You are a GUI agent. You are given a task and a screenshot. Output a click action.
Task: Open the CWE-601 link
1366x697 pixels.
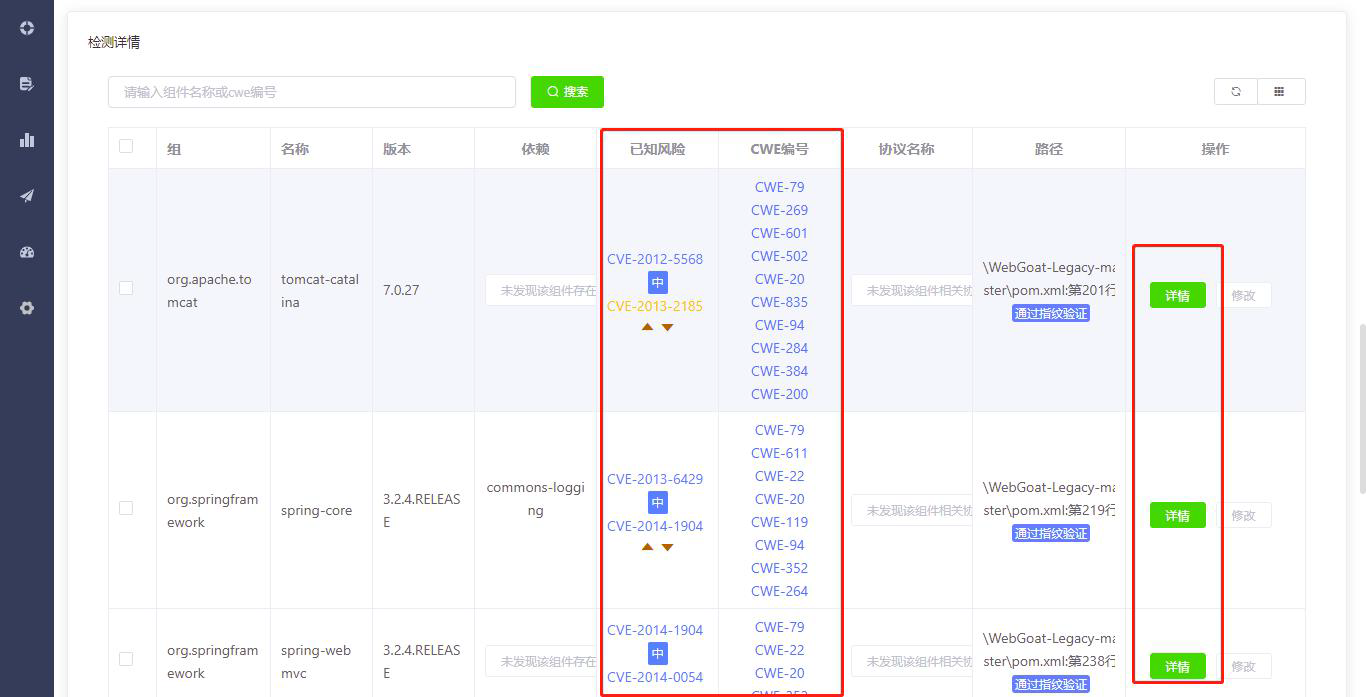point(780,233)
